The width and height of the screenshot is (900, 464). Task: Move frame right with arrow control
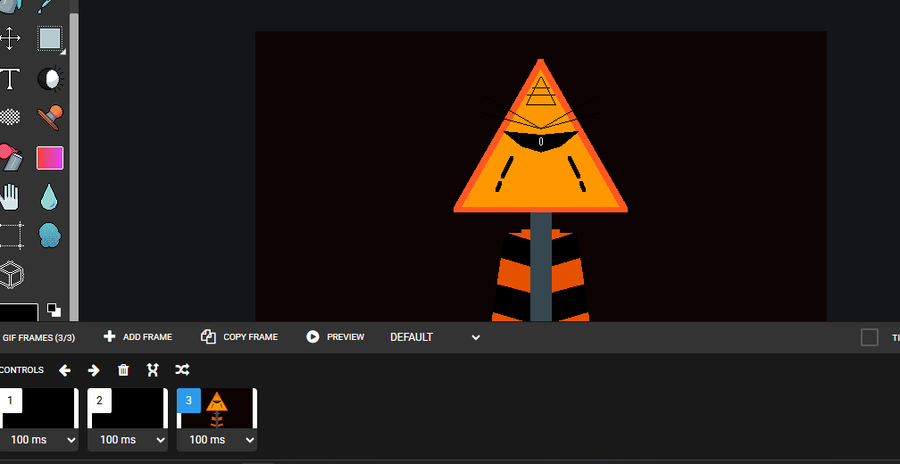pos(94,370)
